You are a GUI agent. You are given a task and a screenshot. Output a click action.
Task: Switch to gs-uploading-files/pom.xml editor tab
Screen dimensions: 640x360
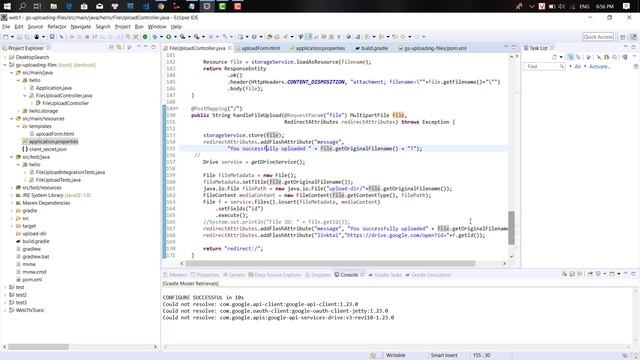435,48
